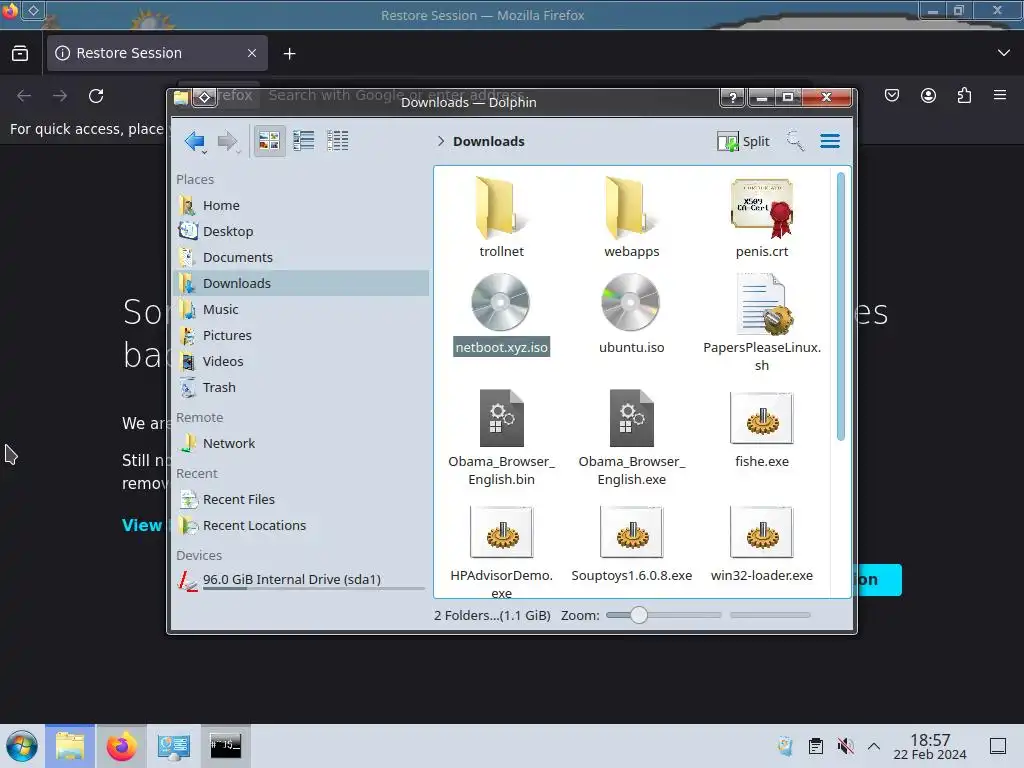The image size is (1024, 768).
Task: Click Firefox icon in taskbar
Action: 121,746
